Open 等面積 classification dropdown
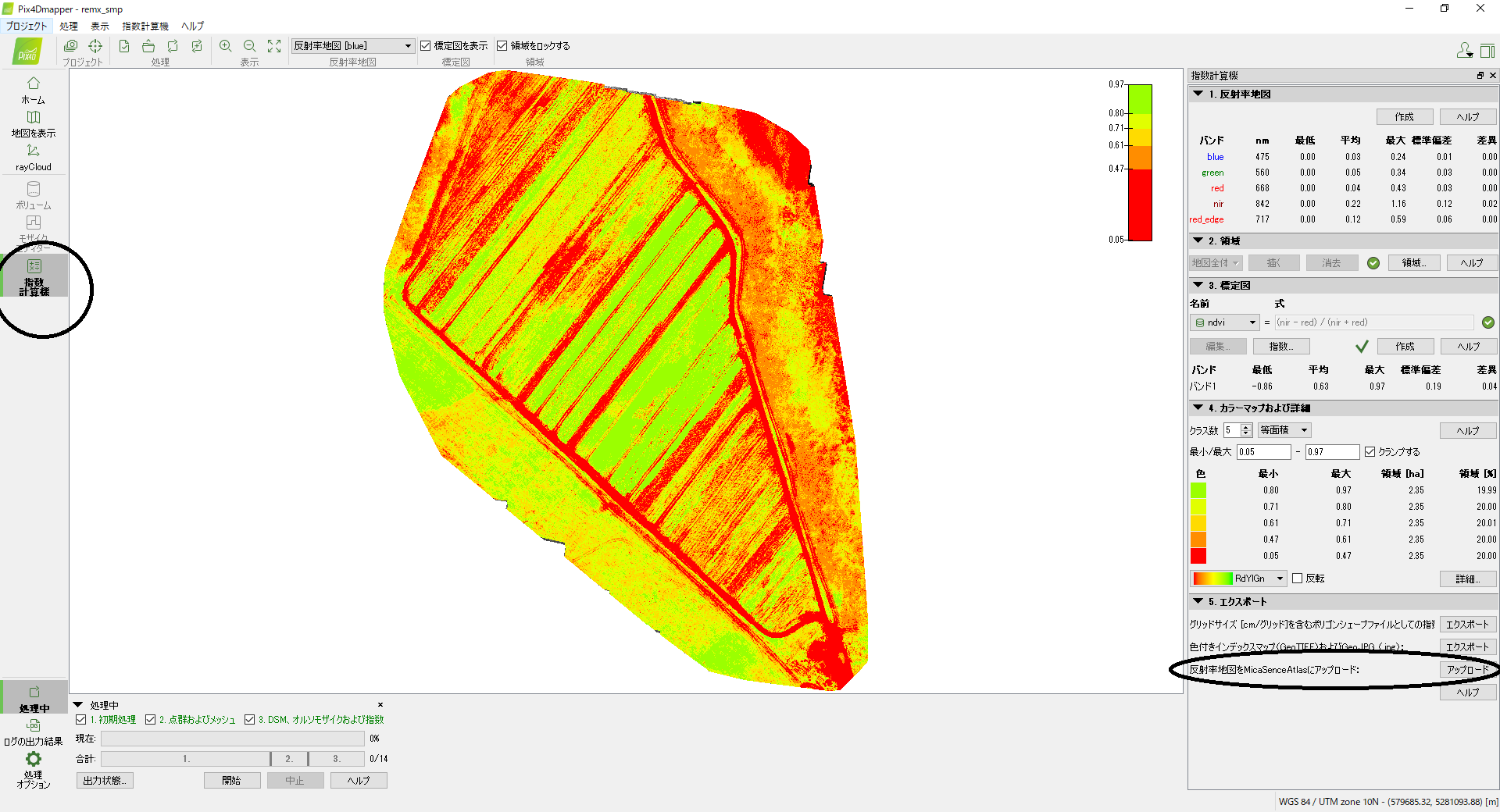 tap(1284, 430)
